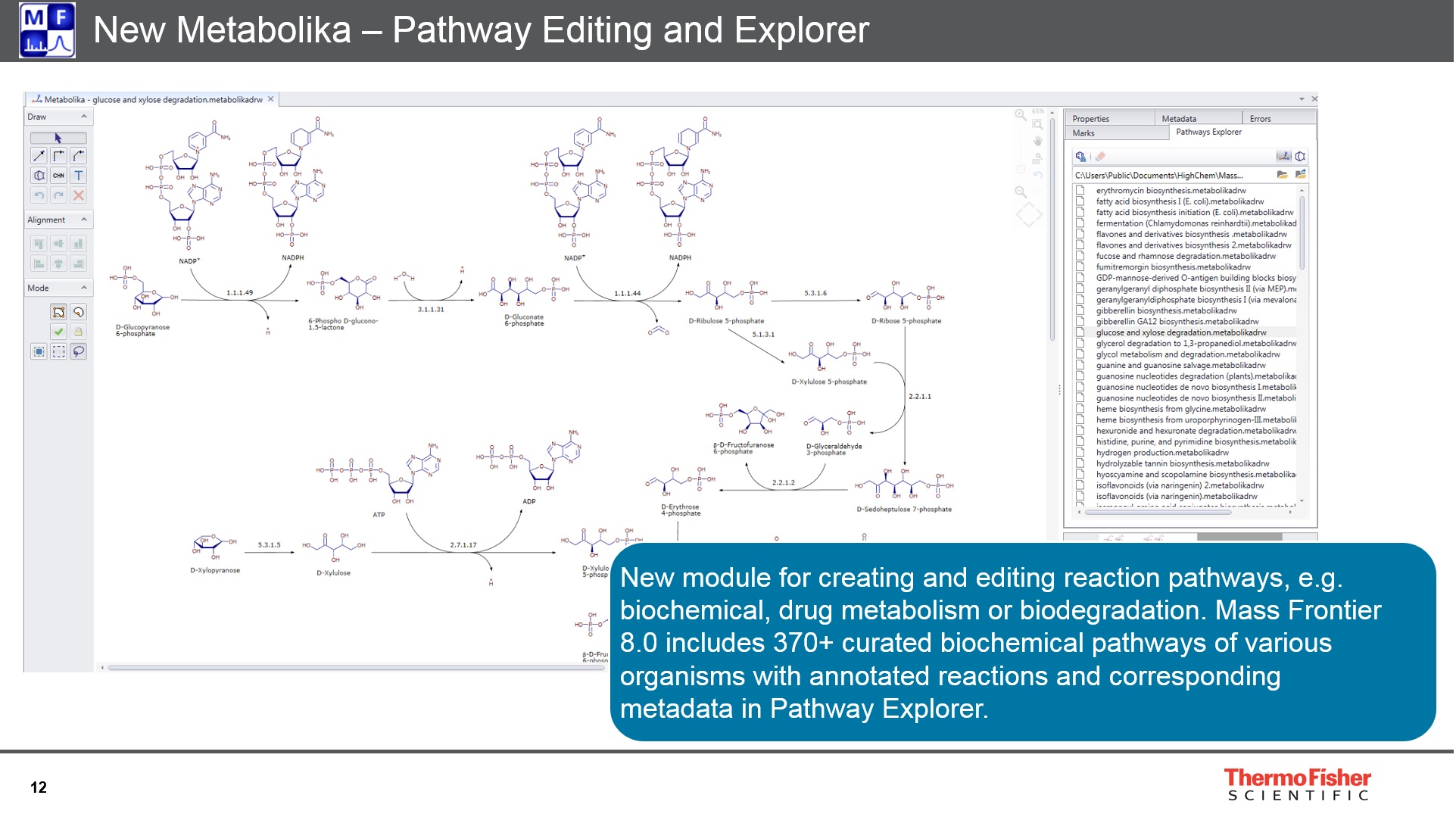Collapse the Mode panel section
Viewport: 1456px width, 817px height.
coord(84,288)
